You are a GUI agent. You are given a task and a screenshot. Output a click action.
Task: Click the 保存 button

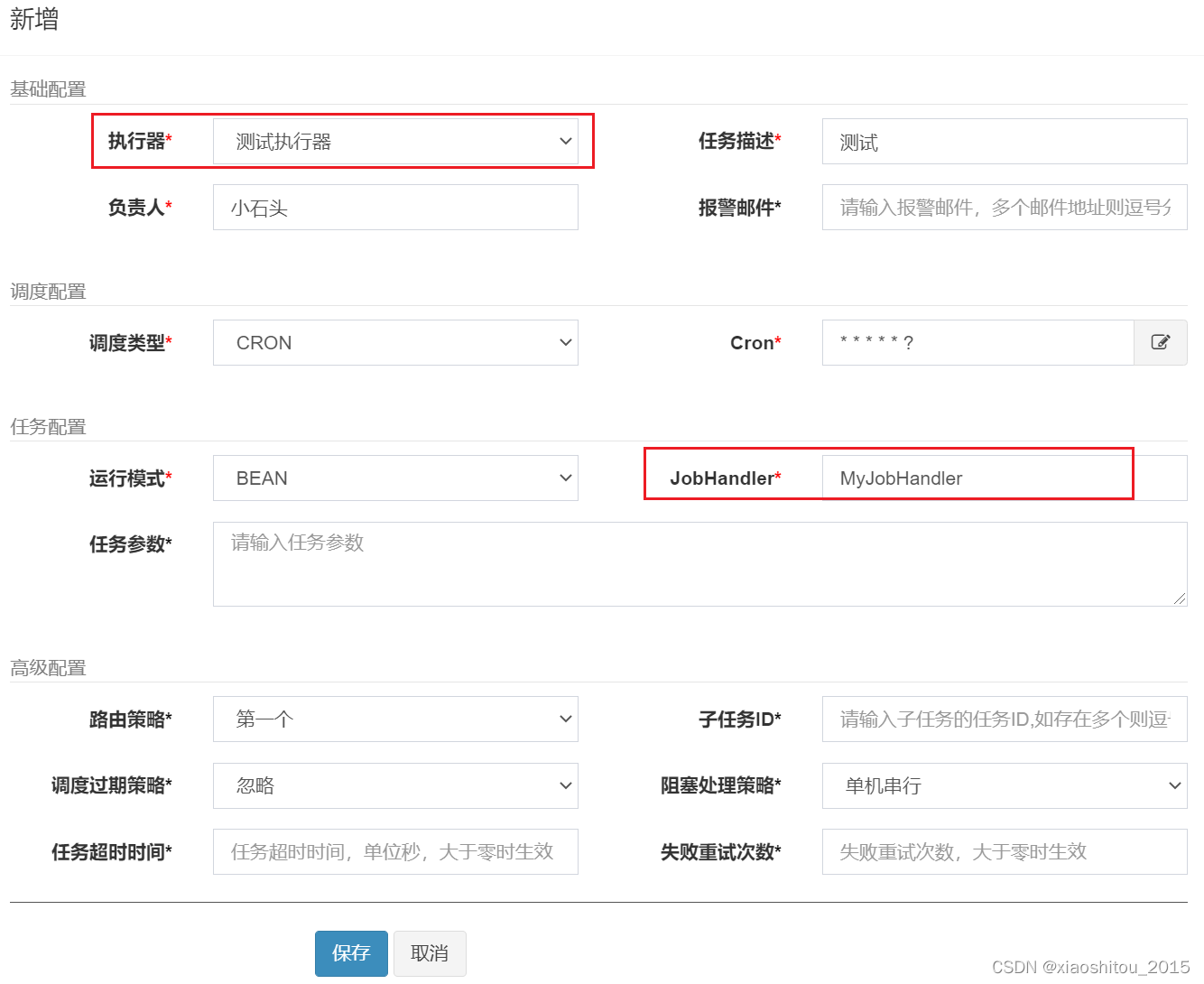coord(351,953)
